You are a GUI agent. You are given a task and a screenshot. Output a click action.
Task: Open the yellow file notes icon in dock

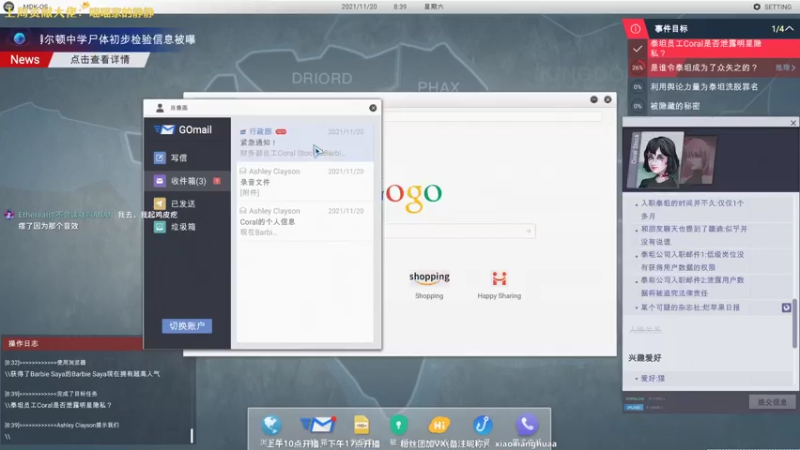coord(361,424)
